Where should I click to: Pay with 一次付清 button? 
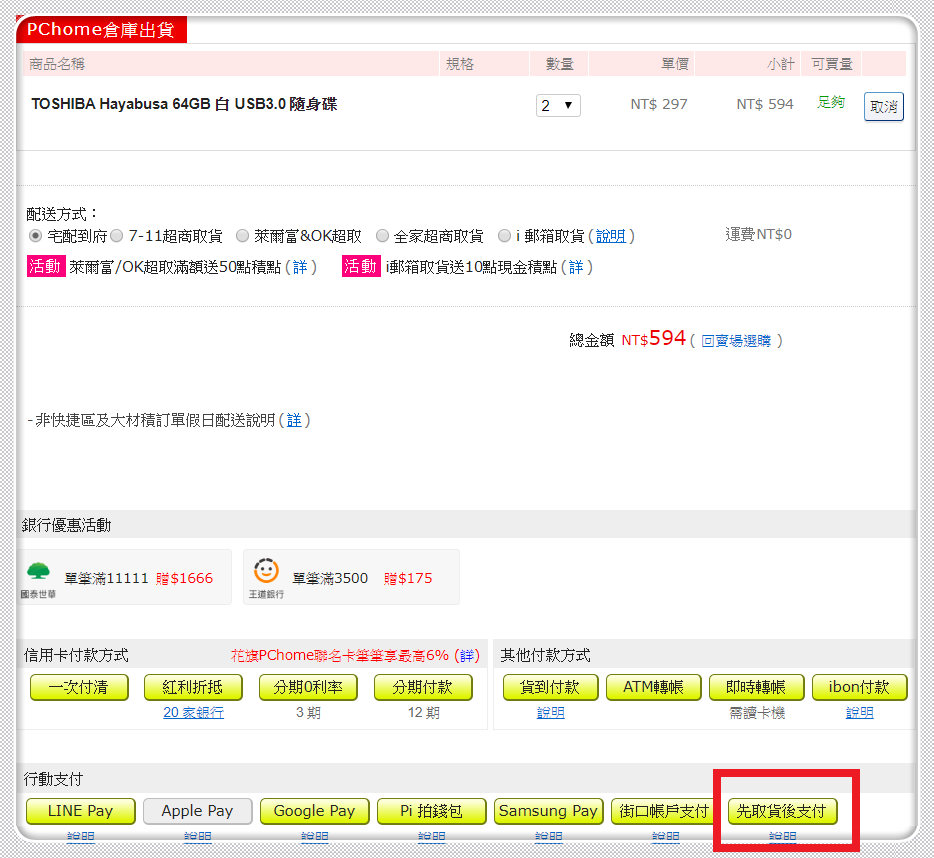79,688
